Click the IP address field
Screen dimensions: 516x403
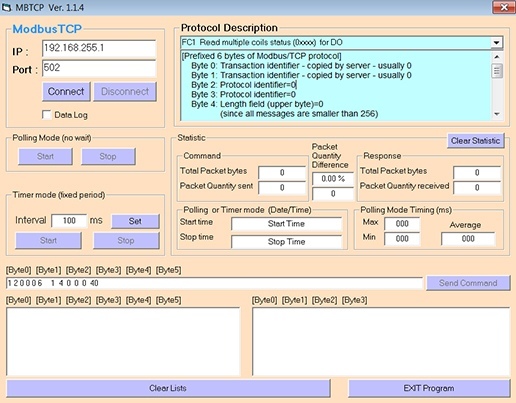[99, 48]
